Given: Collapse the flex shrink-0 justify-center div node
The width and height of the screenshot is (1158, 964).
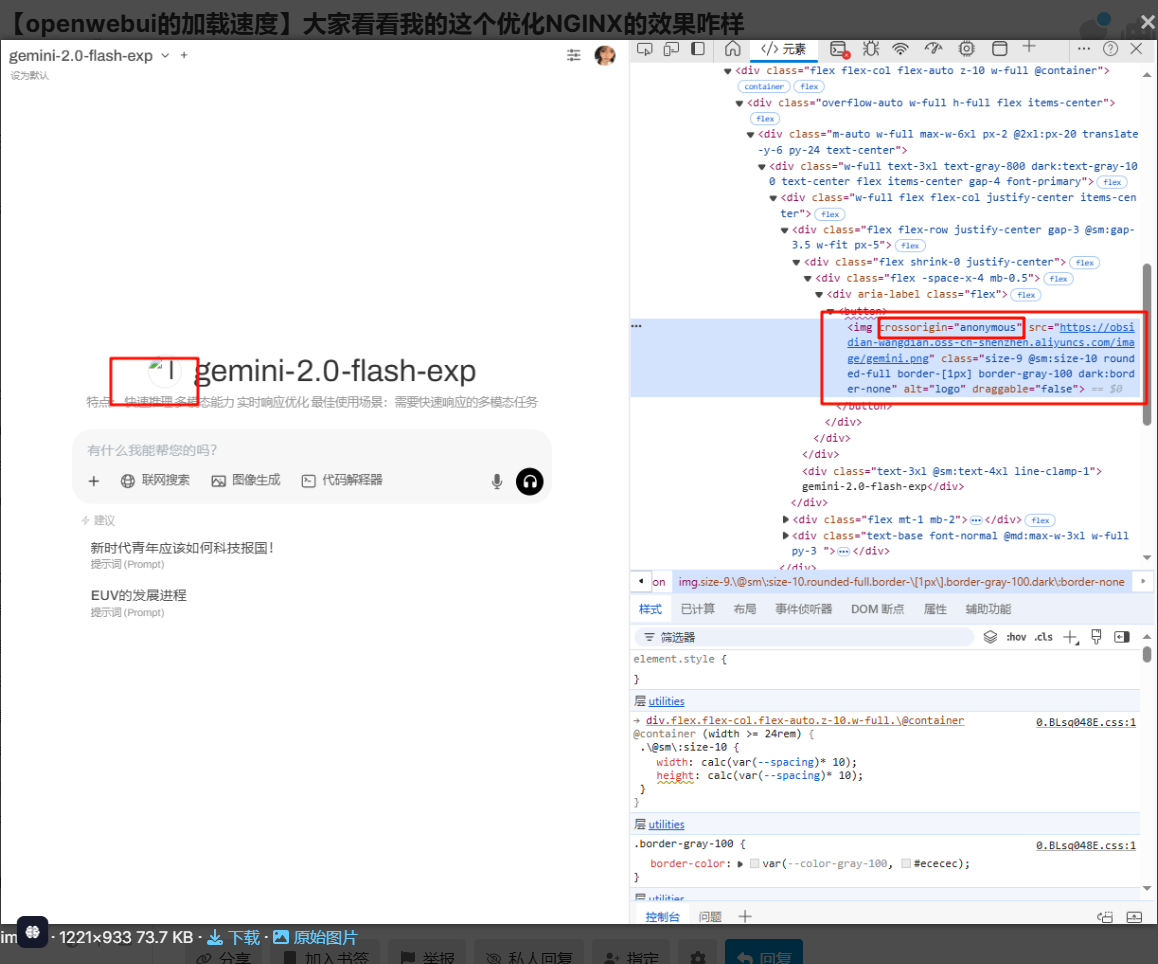Looking at the screenshot, I should tap(796, 262).
